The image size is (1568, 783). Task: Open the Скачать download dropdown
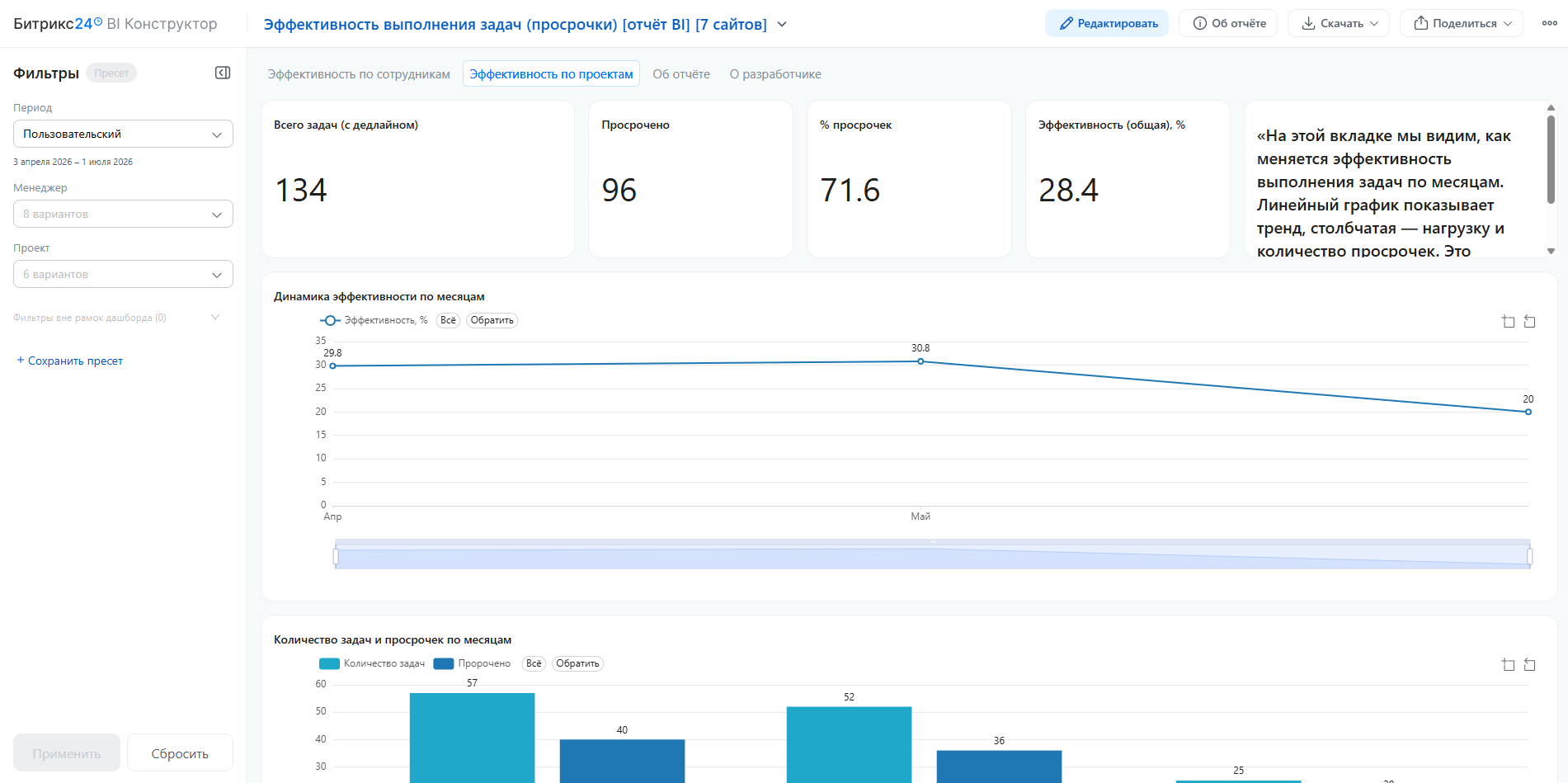1339,23
